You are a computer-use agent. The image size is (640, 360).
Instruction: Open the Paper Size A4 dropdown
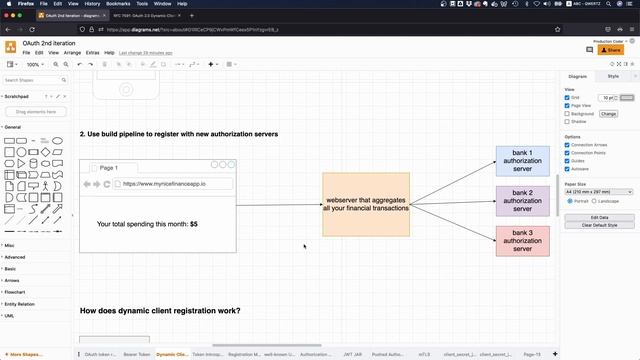click(x=599, y=192)
